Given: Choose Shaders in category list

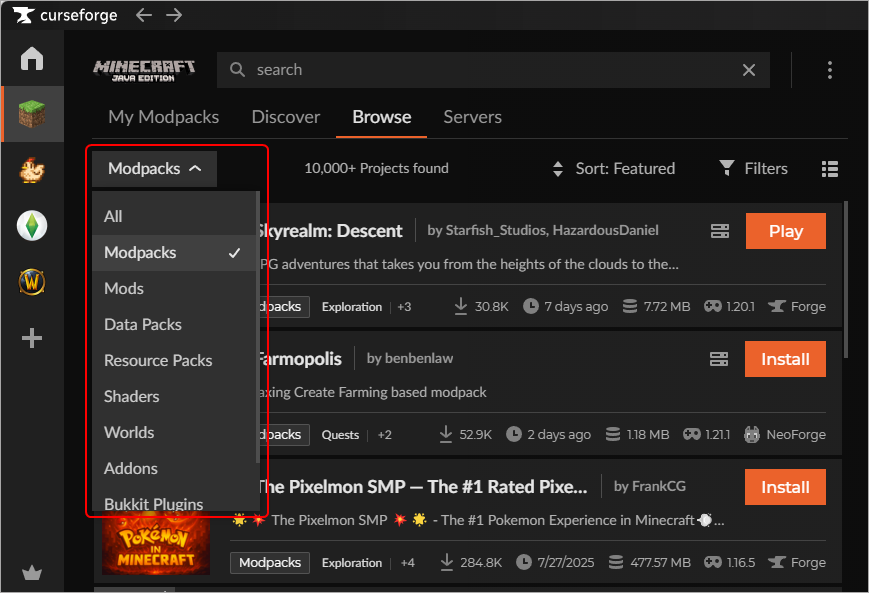Looking at the screenshot, I should (x=174, y=397).
